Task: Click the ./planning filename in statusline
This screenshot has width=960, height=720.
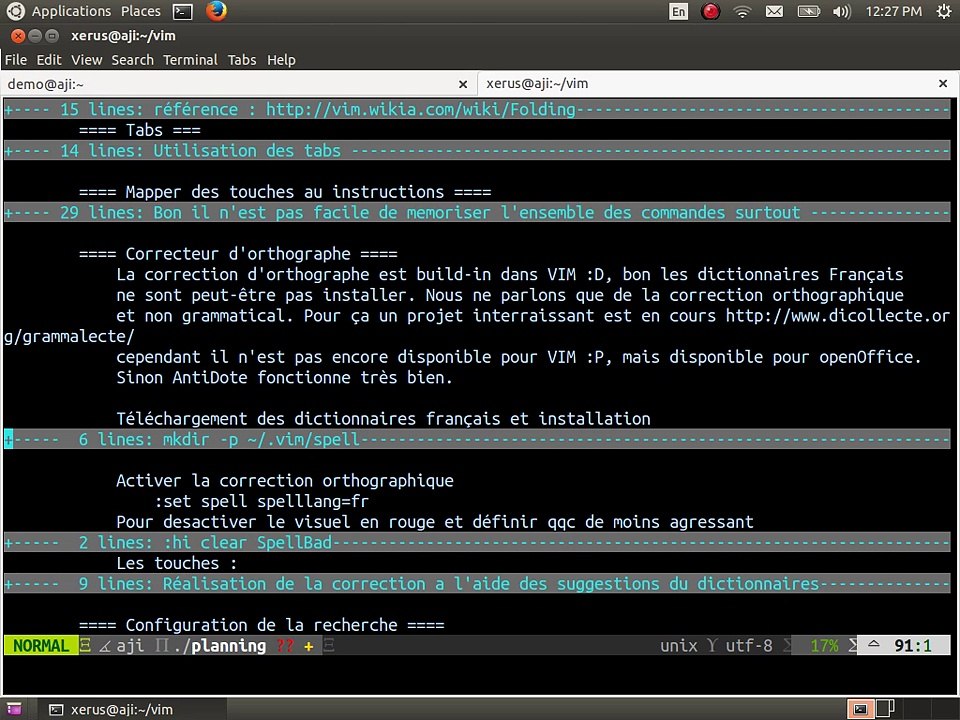Action: click(x=220, y=646)
